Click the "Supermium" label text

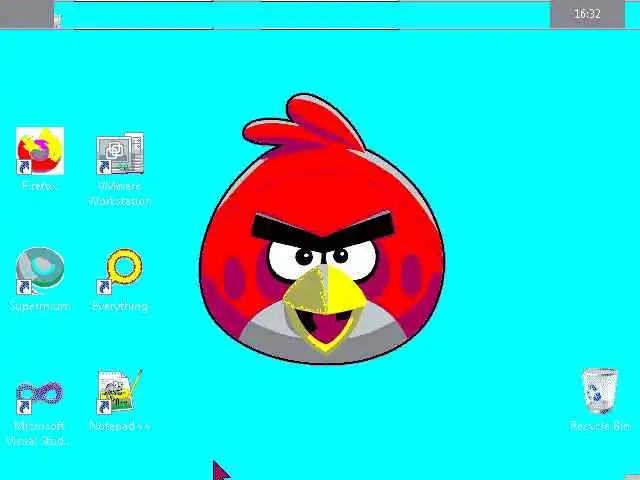(40, 306)
